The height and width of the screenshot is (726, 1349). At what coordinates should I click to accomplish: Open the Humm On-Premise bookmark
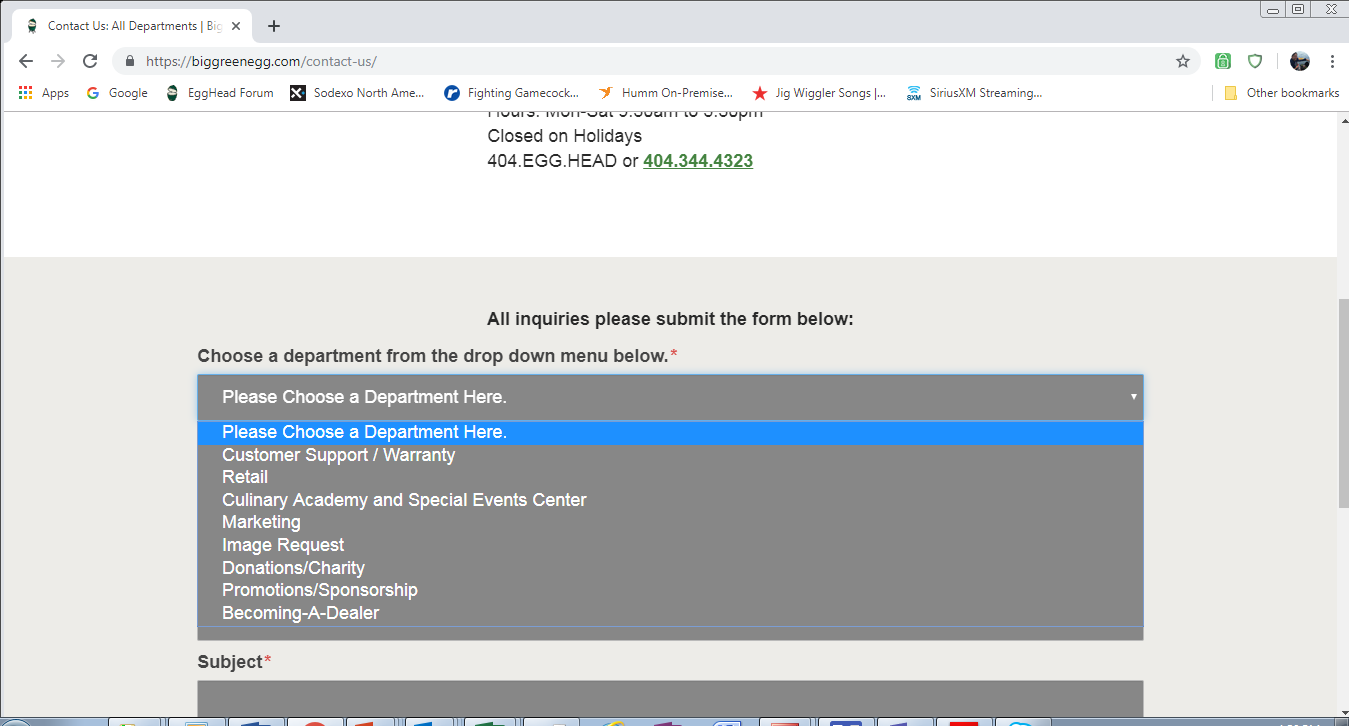pyautogui.click(x=666, y=93)
